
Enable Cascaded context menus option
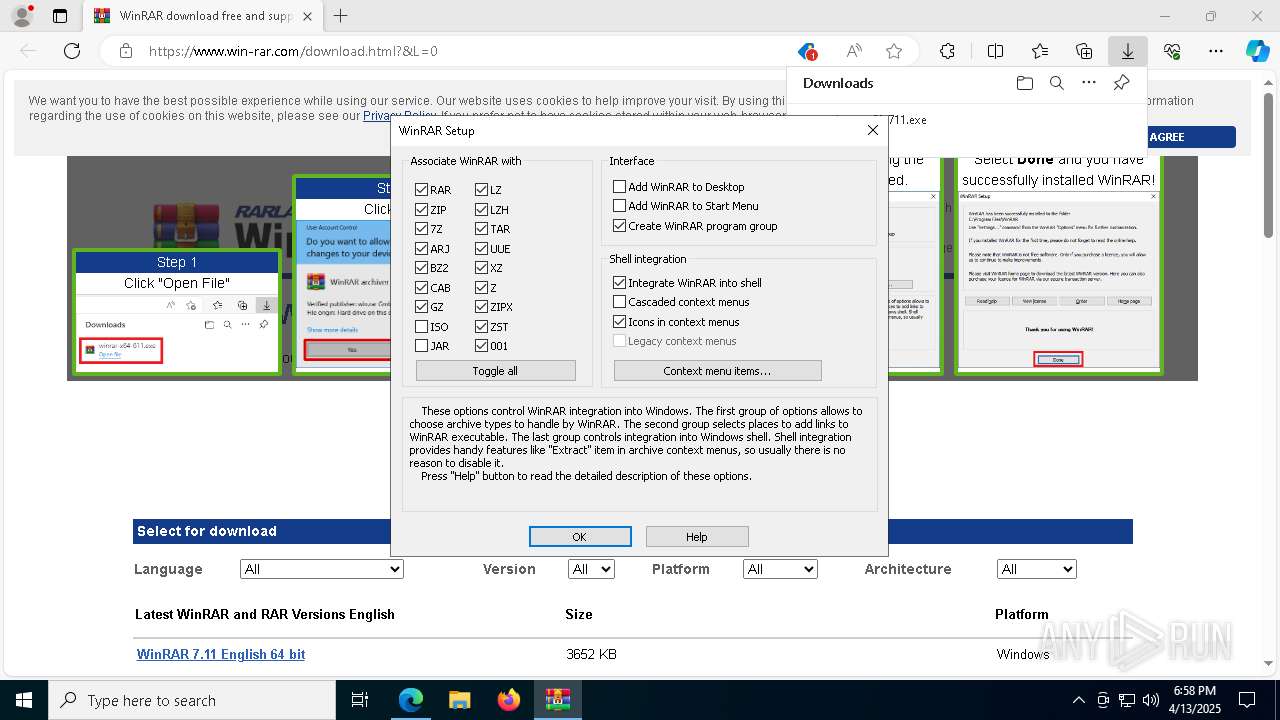tap(619, 302)
